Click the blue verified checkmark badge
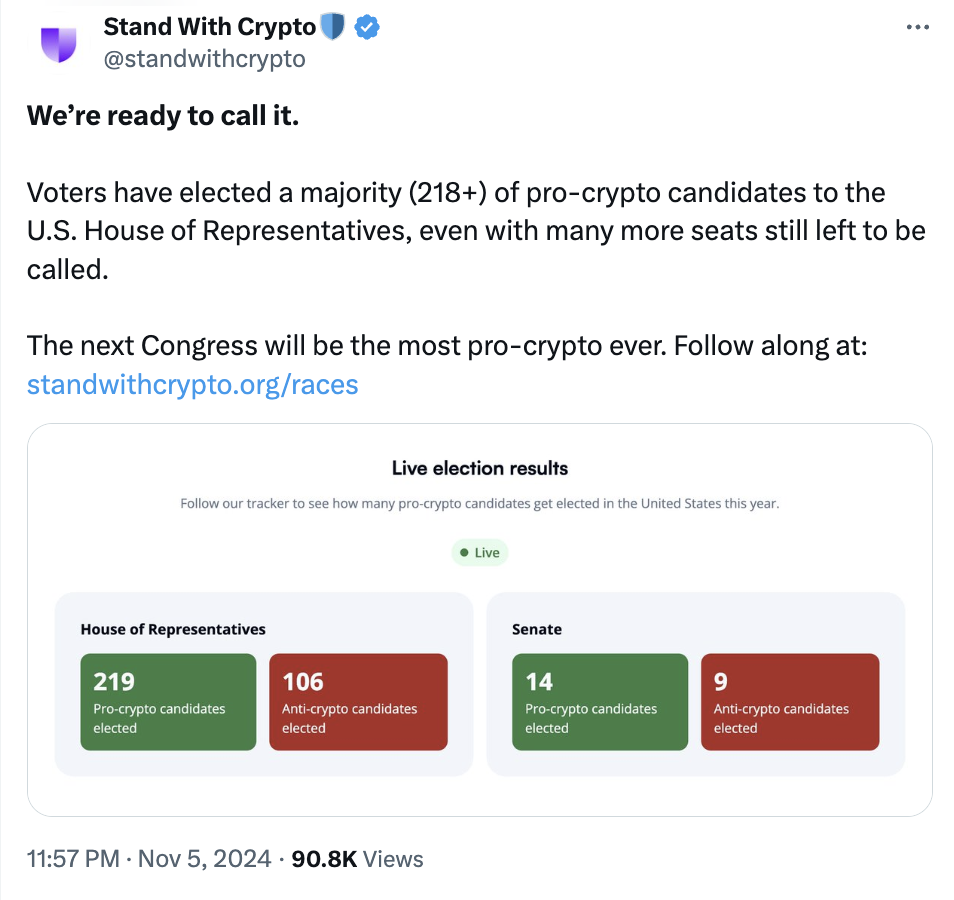This screenshot has height=900, width=954. pyautogui.click(x=366, y=27)
